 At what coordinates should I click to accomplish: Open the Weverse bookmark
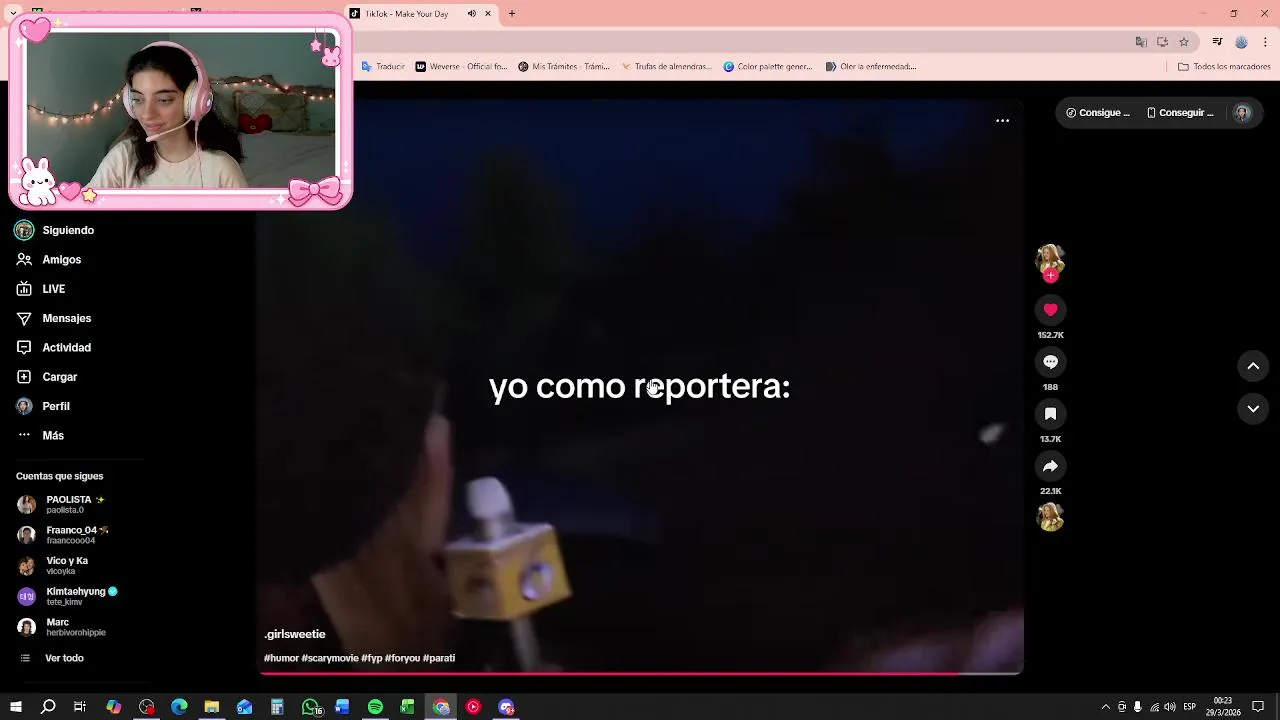click(x=461, y=67)
